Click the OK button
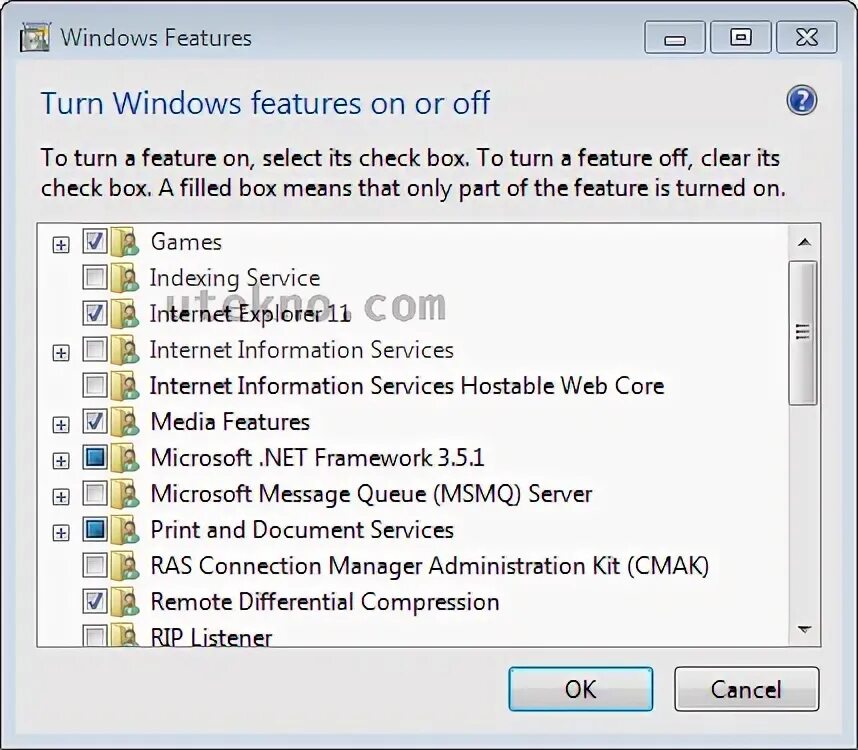The image size is (858, 750). click(580, 689)
